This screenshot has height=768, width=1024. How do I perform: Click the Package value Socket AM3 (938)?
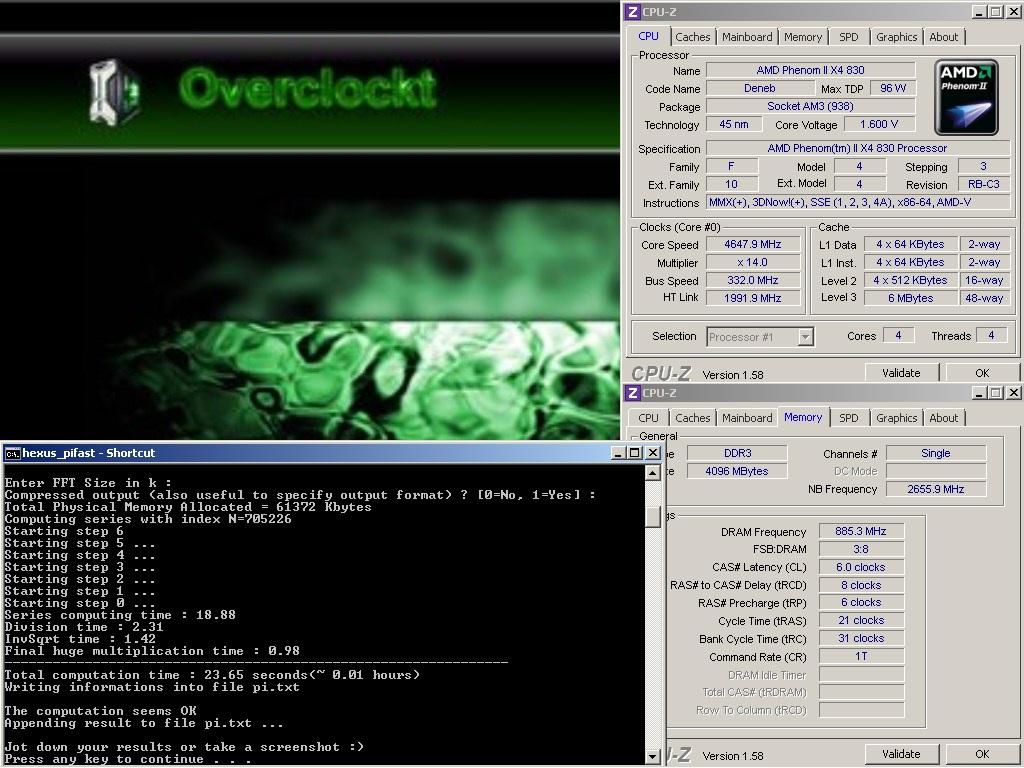pos(810,106)
